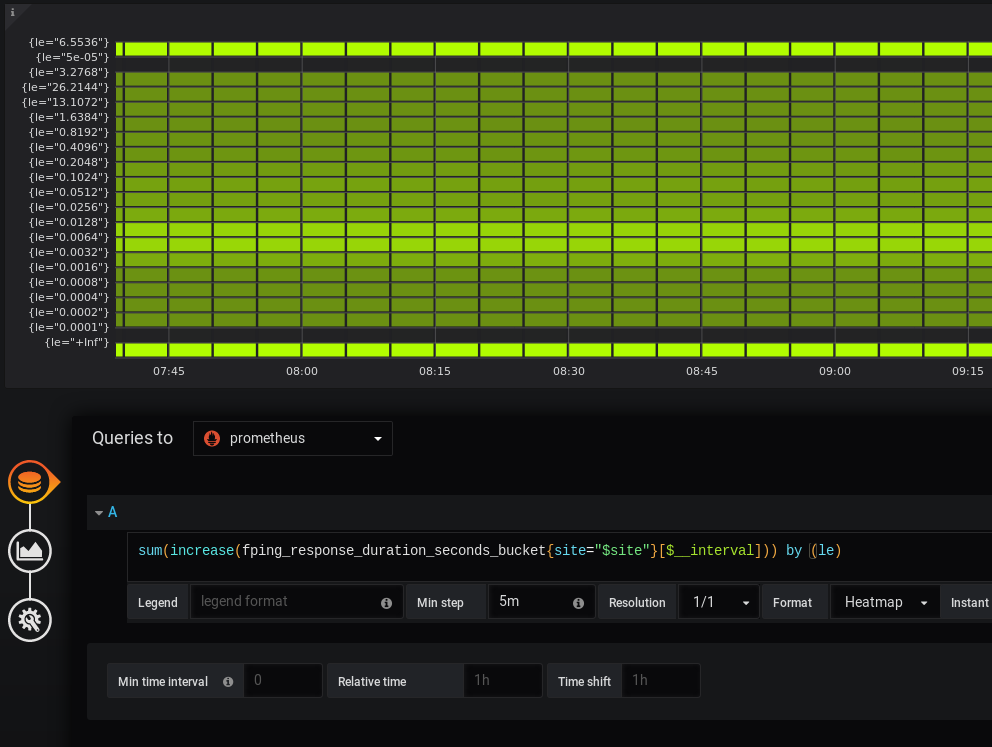Screen dimensions: 992x747
Task: Click the le="0.0064" series label
Action: click(x=69, y=237)
